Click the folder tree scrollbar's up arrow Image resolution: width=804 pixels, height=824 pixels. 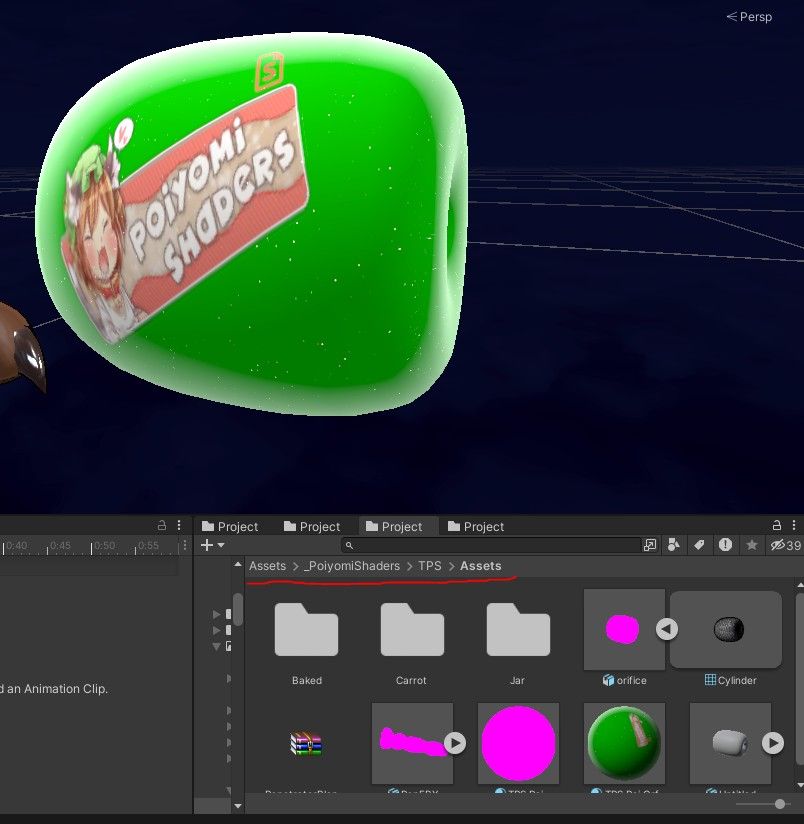tap(238, 564)
